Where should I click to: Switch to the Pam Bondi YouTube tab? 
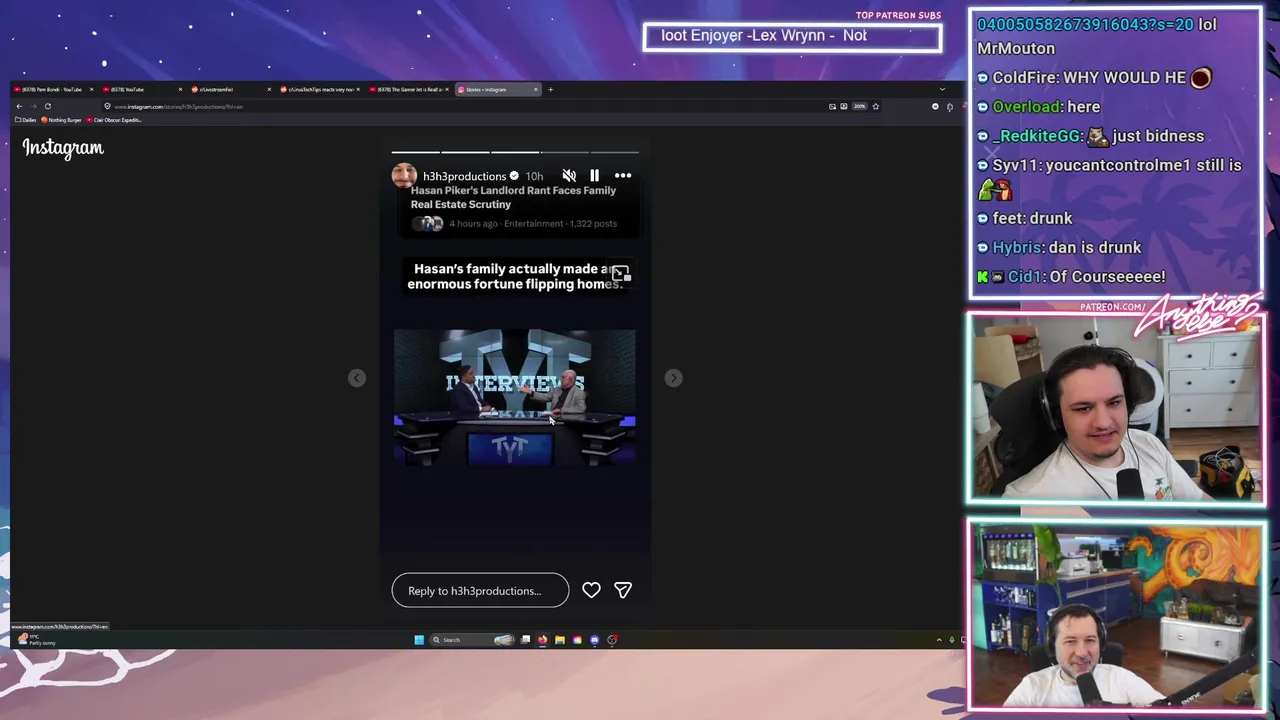[x=54, y=89]
